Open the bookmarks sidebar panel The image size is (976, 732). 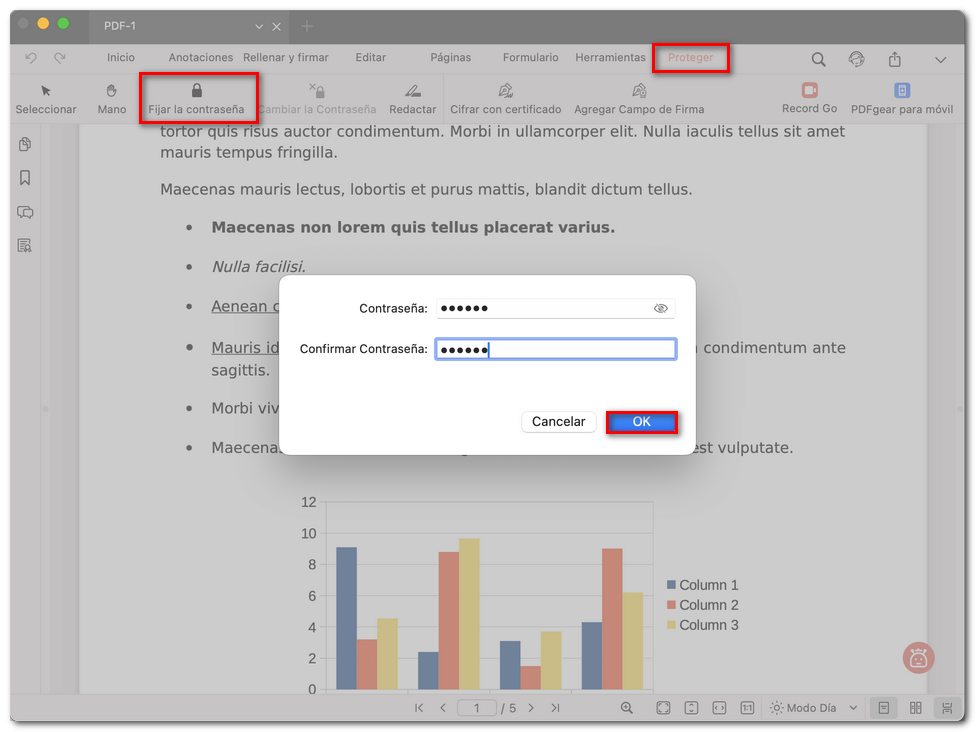click(24, 178)
